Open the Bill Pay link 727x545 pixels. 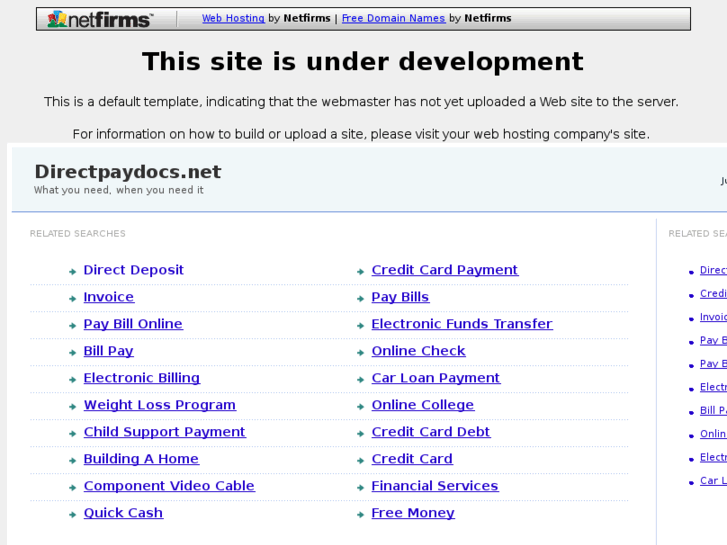pos(108,351)
